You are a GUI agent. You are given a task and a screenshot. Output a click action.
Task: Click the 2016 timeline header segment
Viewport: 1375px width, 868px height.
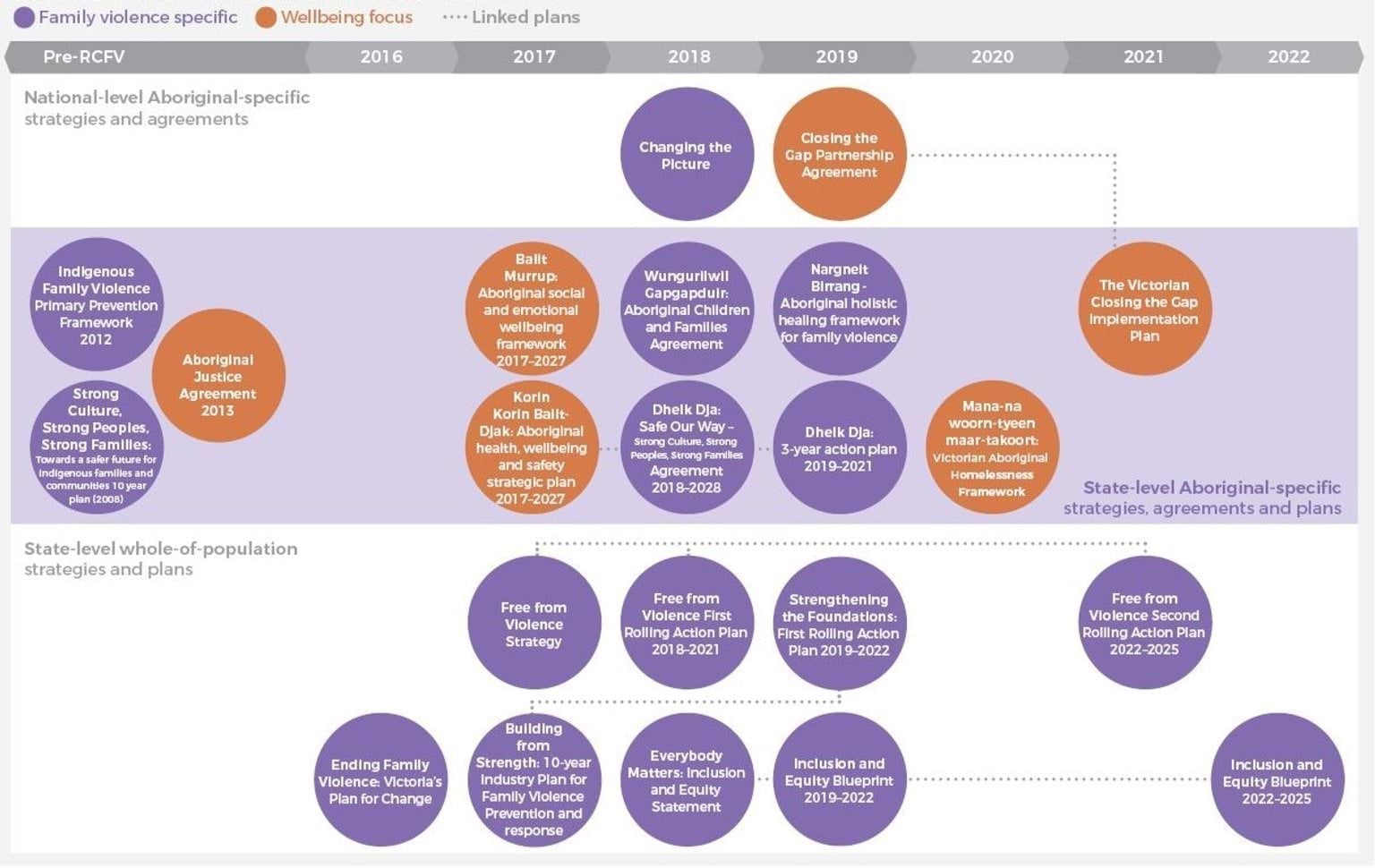click(x=381, y=56)
